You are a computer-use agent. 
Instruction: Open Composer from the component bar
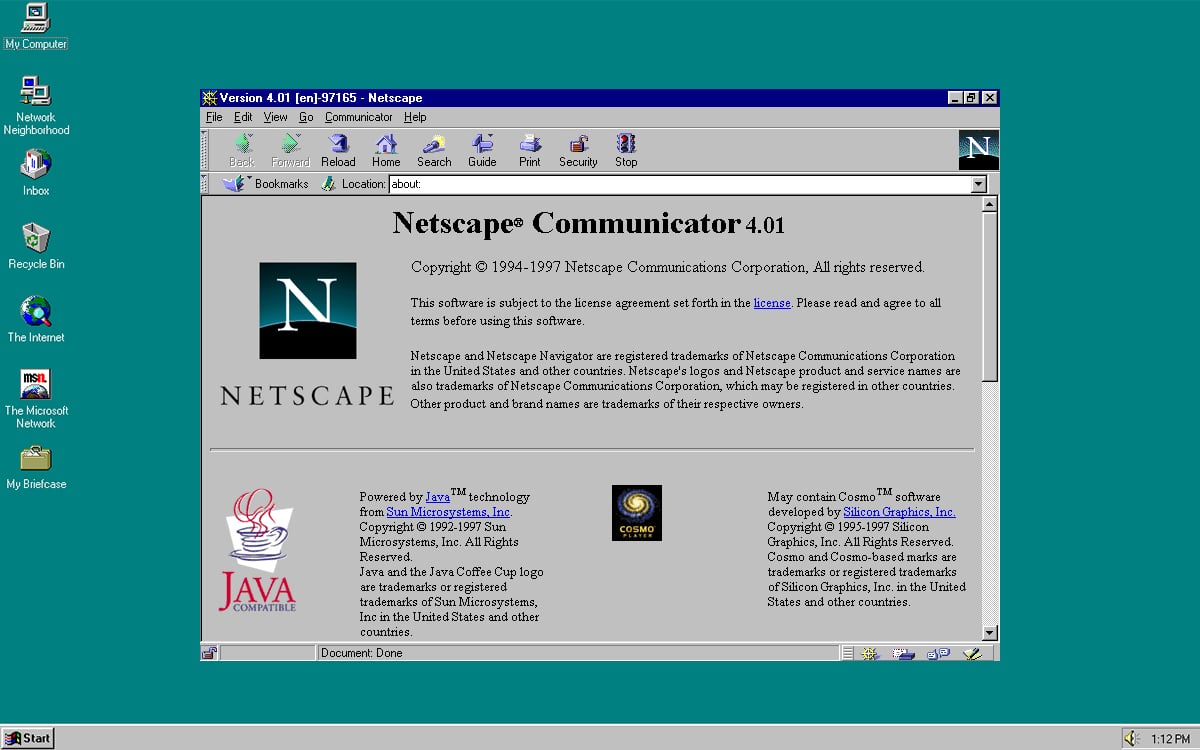pyautogui.click(x=971, y=652)
